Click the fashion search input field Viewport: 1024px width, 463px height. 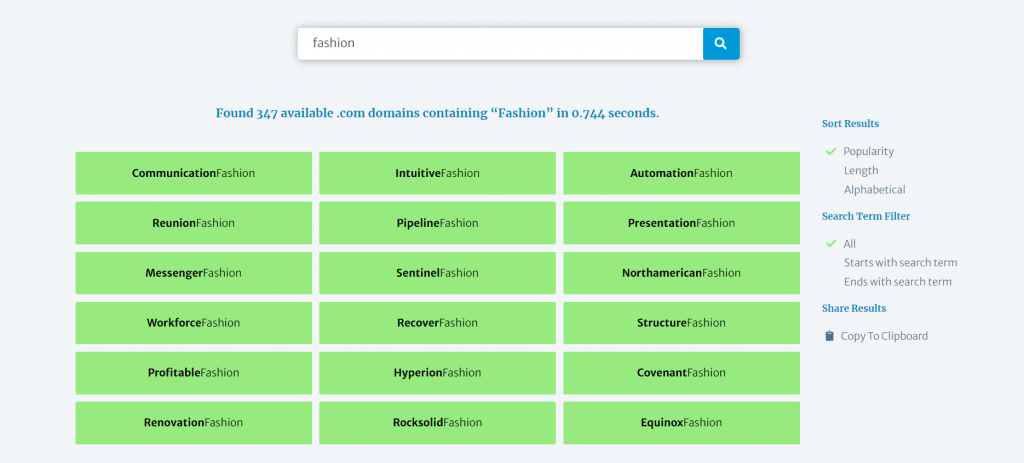tap(500, 43)
